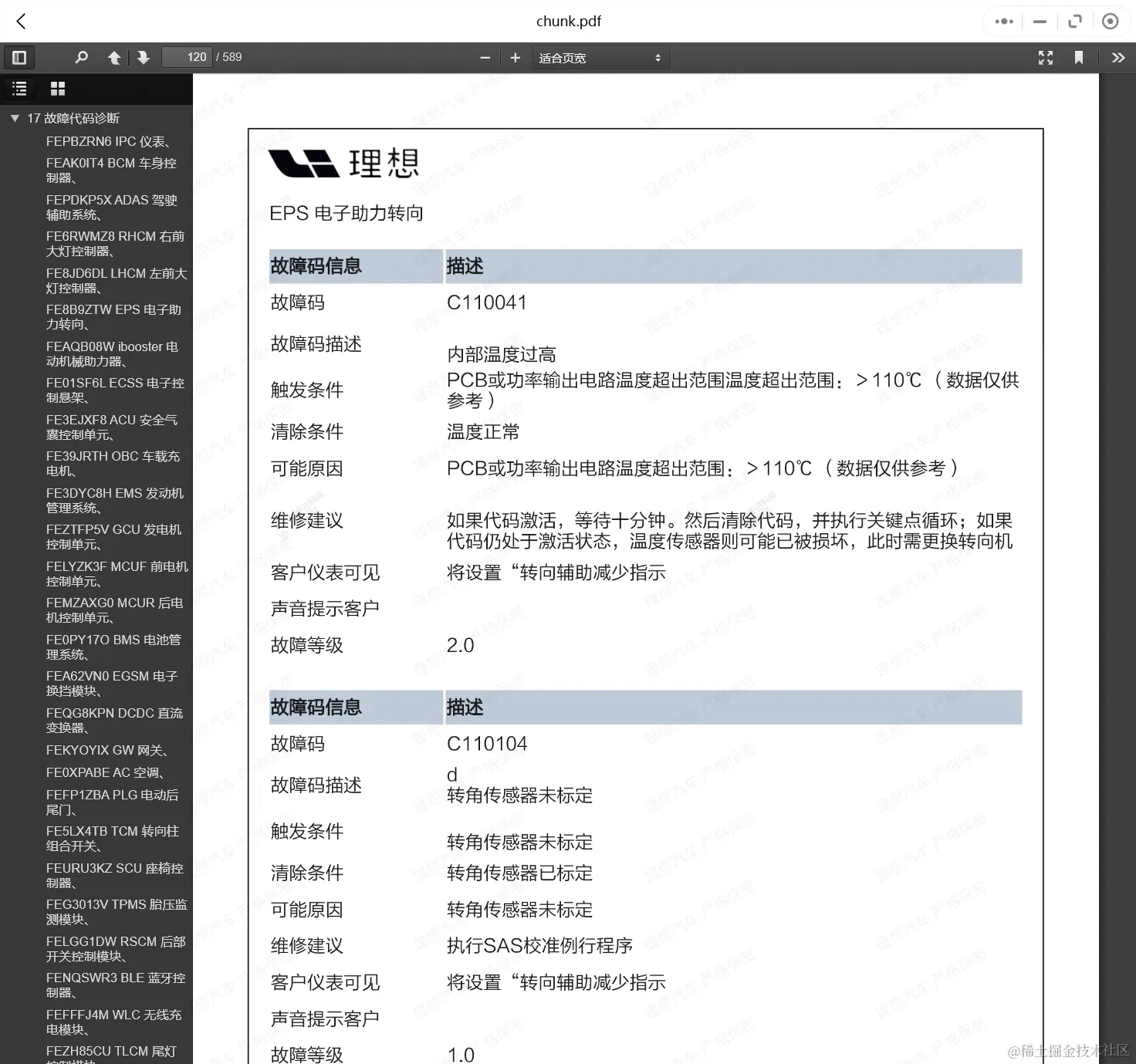The image size is (1136, 1064).
Task: Switch sidebar to page thumbnails view
Action: click(x=58, y=89)
